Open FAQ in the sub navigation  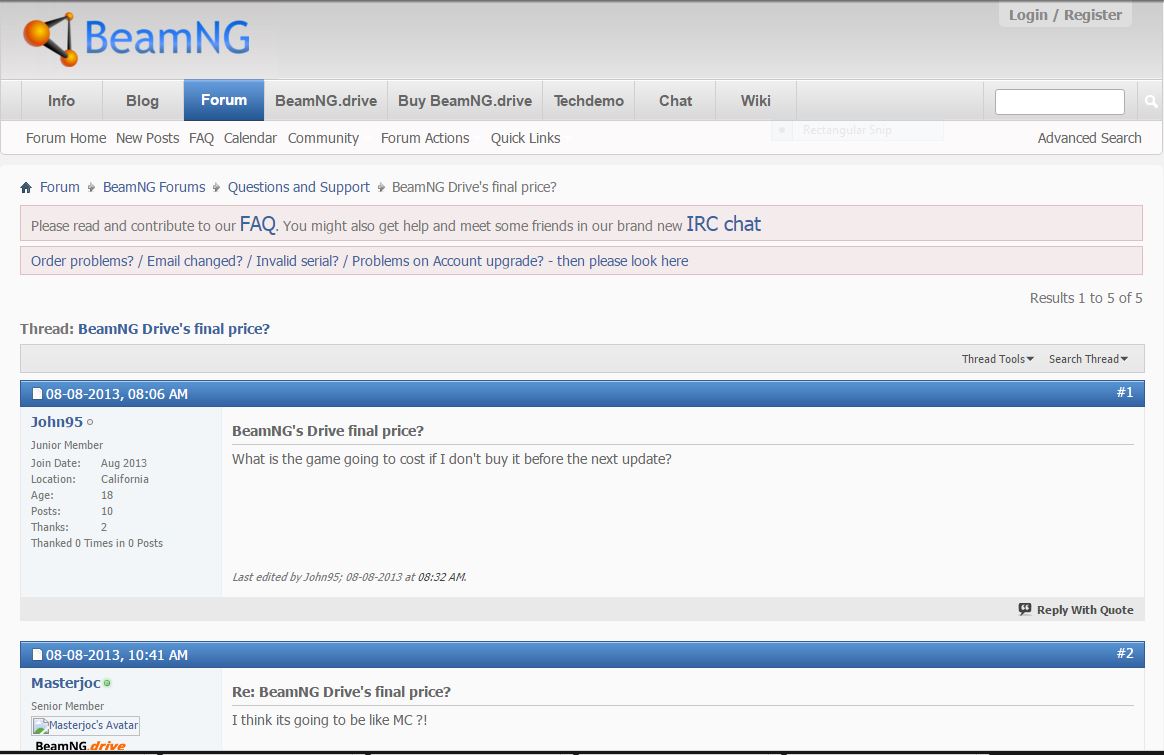pos(201,138)
